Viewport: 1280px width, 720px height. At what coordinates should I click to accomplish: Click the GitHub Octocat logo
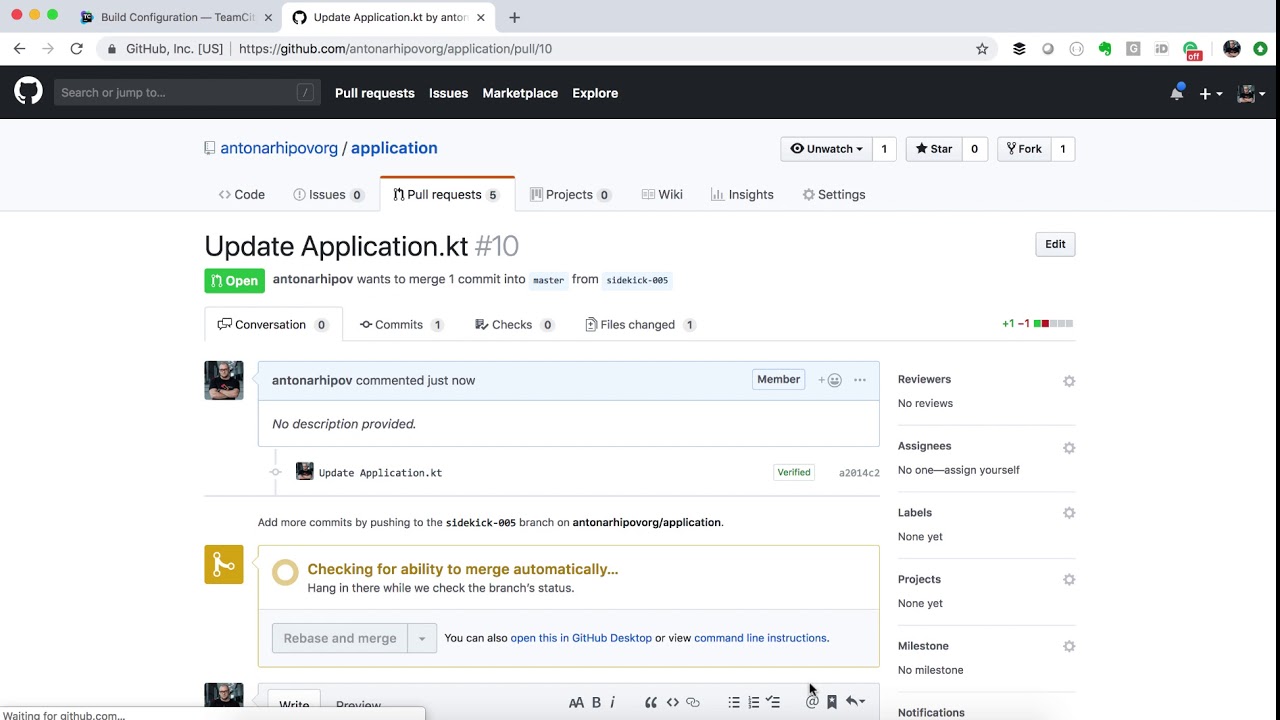click(x=28, y=92)
